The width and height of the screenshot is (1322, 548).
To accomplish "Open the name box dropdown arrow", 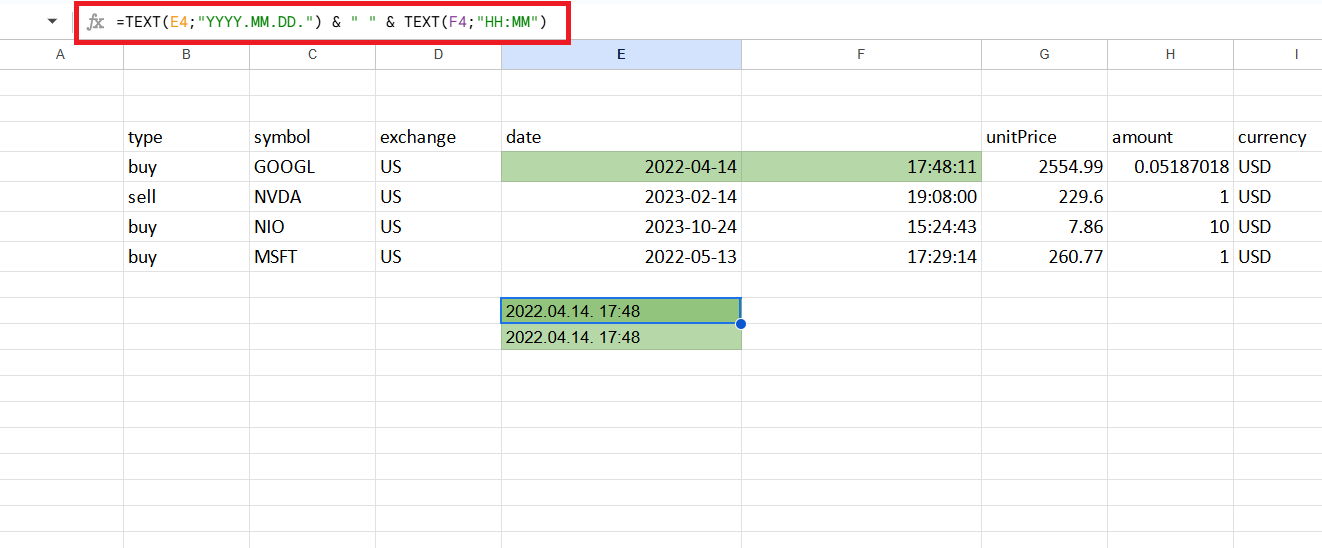I will click(52, 22).
